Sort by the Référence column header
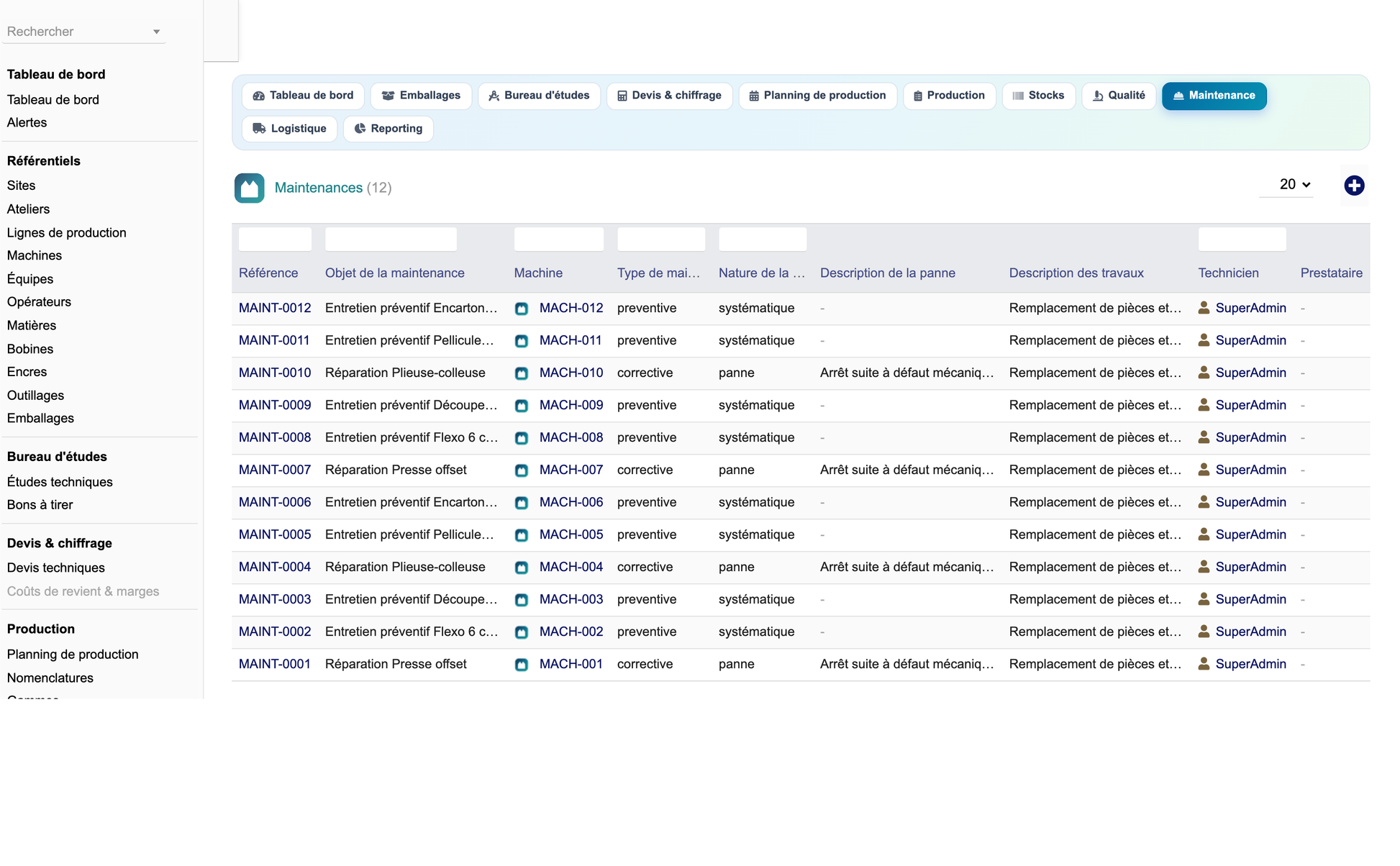 [x=268, y=273]
